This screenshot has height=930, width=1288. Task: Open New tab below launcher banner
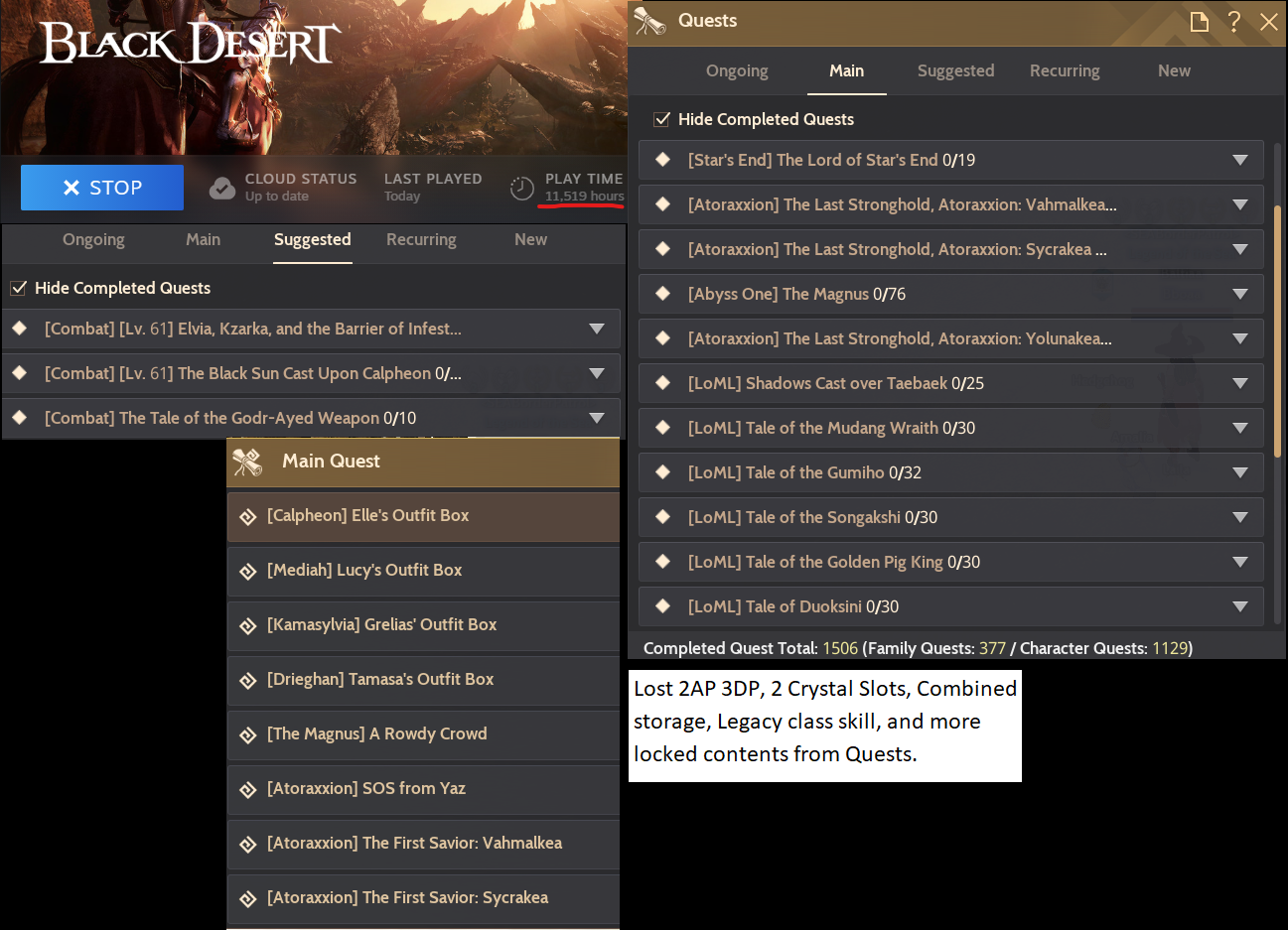coord(530,240)
